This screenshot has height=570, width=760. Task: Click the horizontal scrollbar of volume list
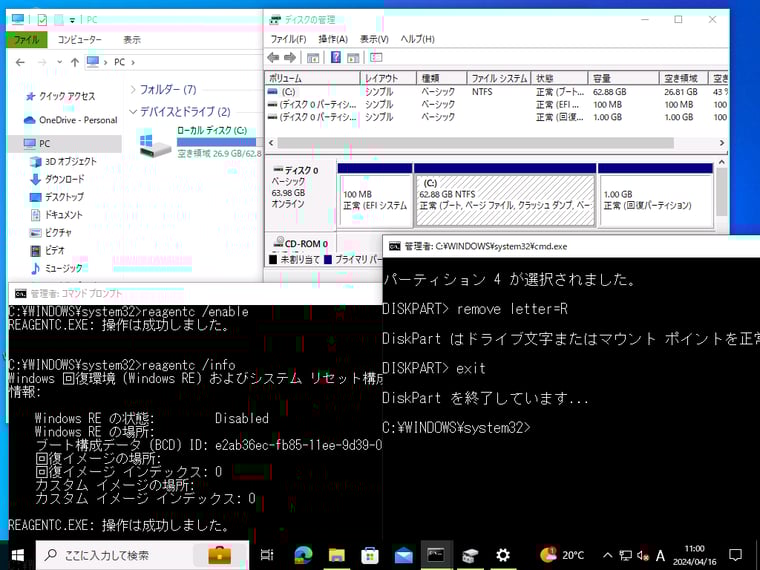(475, 143)
